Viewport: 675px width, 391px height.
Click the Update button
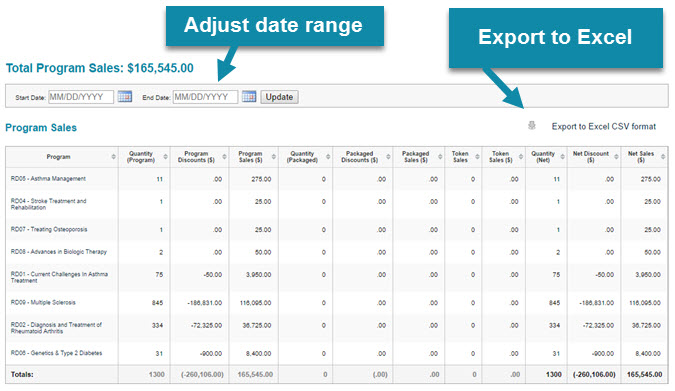click(x=279, y=97)
